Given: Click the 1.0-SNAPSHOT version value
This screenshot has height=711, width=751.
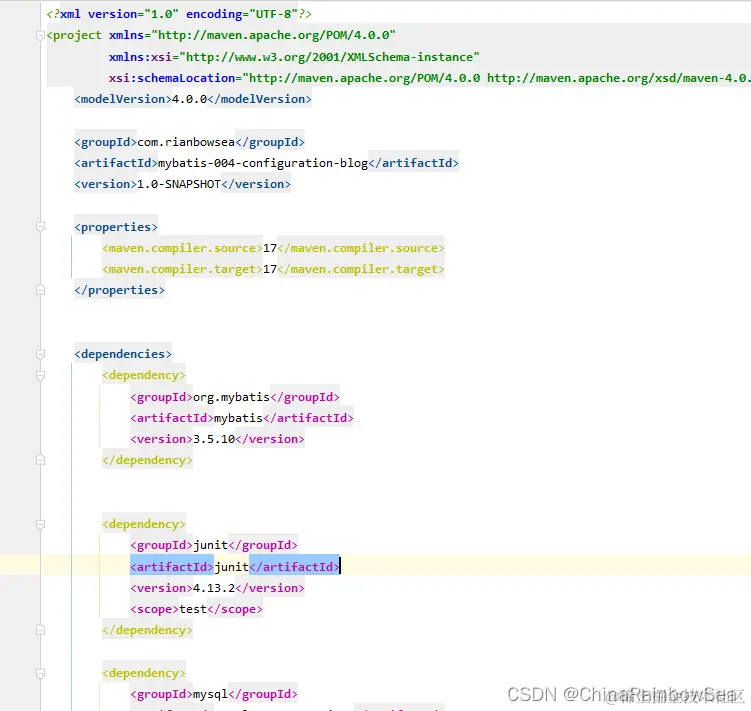Looking at the screenshot, I should pyautogui.click(x=179, y=184).
